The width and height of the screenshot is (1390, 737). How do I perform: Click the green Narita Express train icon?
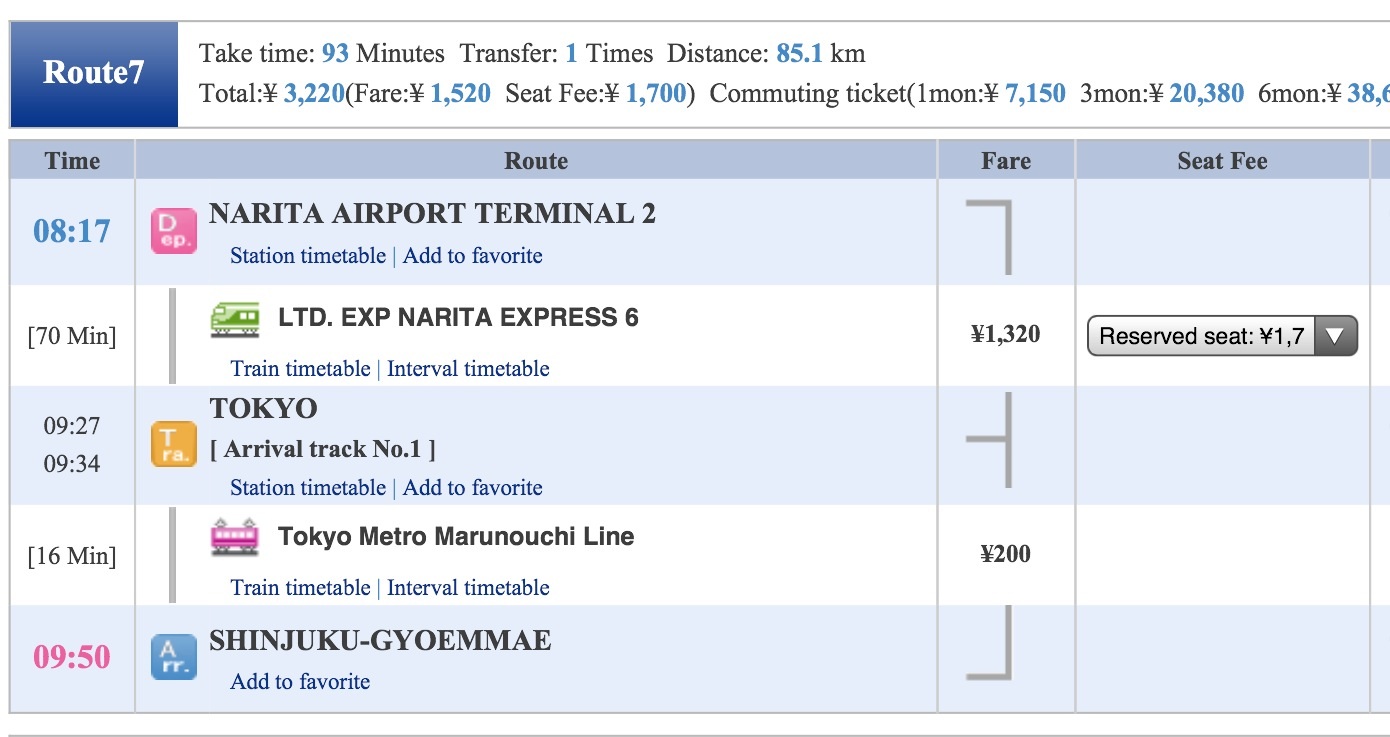(235, 319)
